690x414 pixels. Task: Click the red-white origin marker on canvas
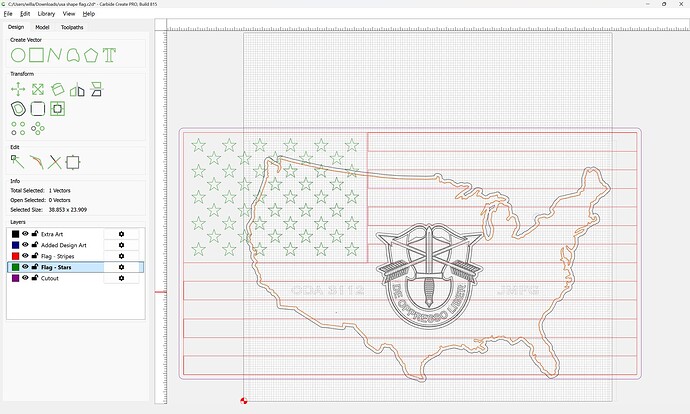pyautogui.click(x=244, y=400)
